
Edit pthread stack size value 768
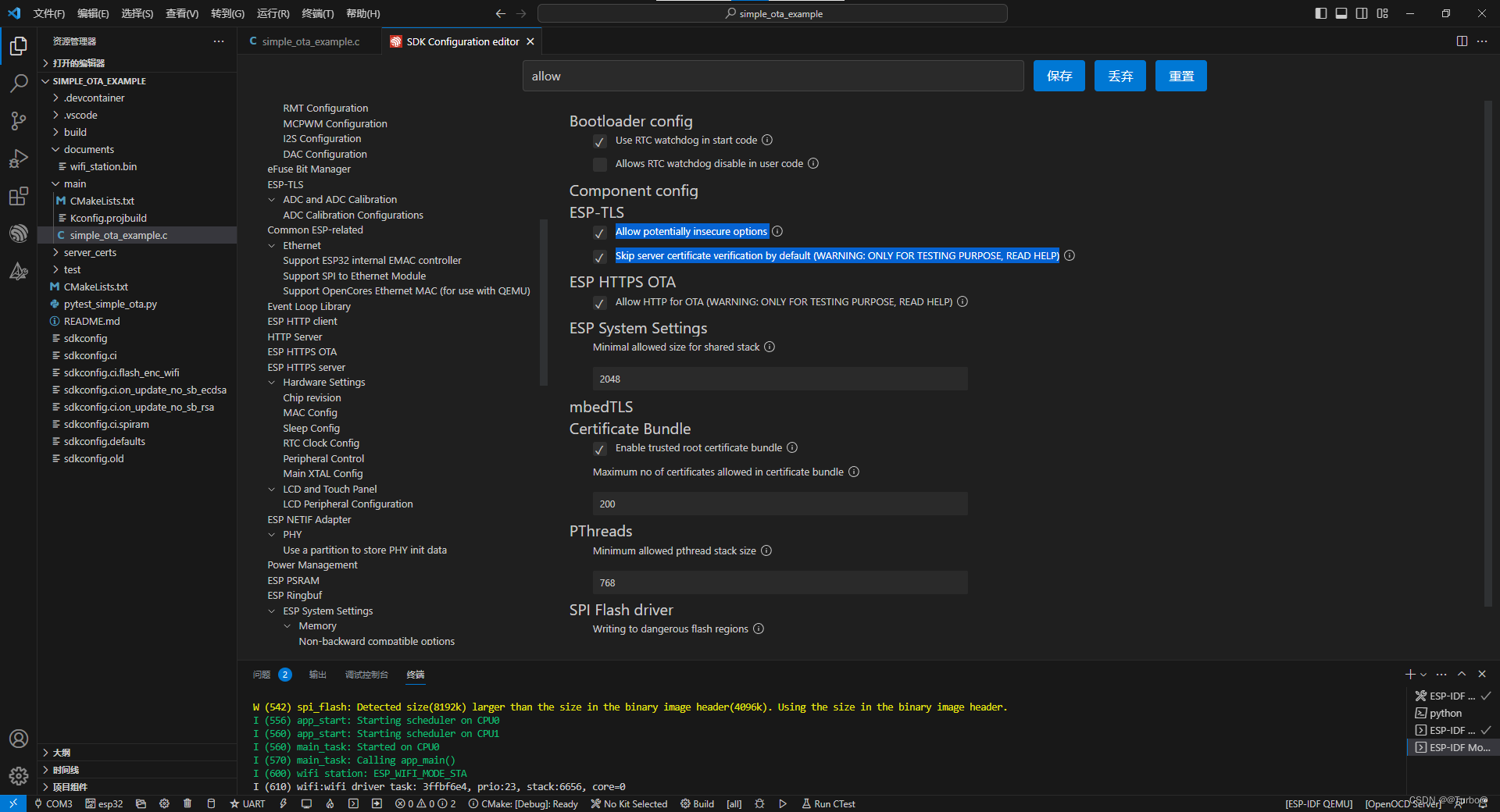pos(780,582)
